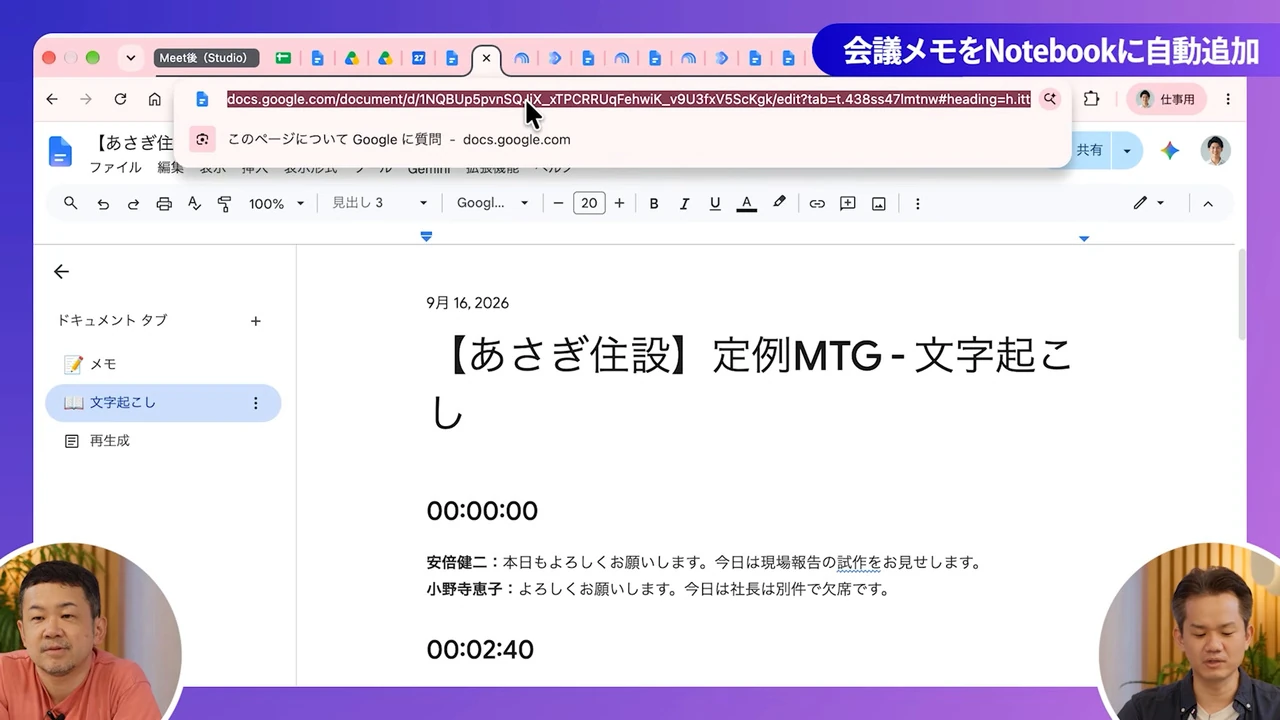Open the zoom 100% dropdown
This screenshot has width=1280, height=720.
(277, 203)
